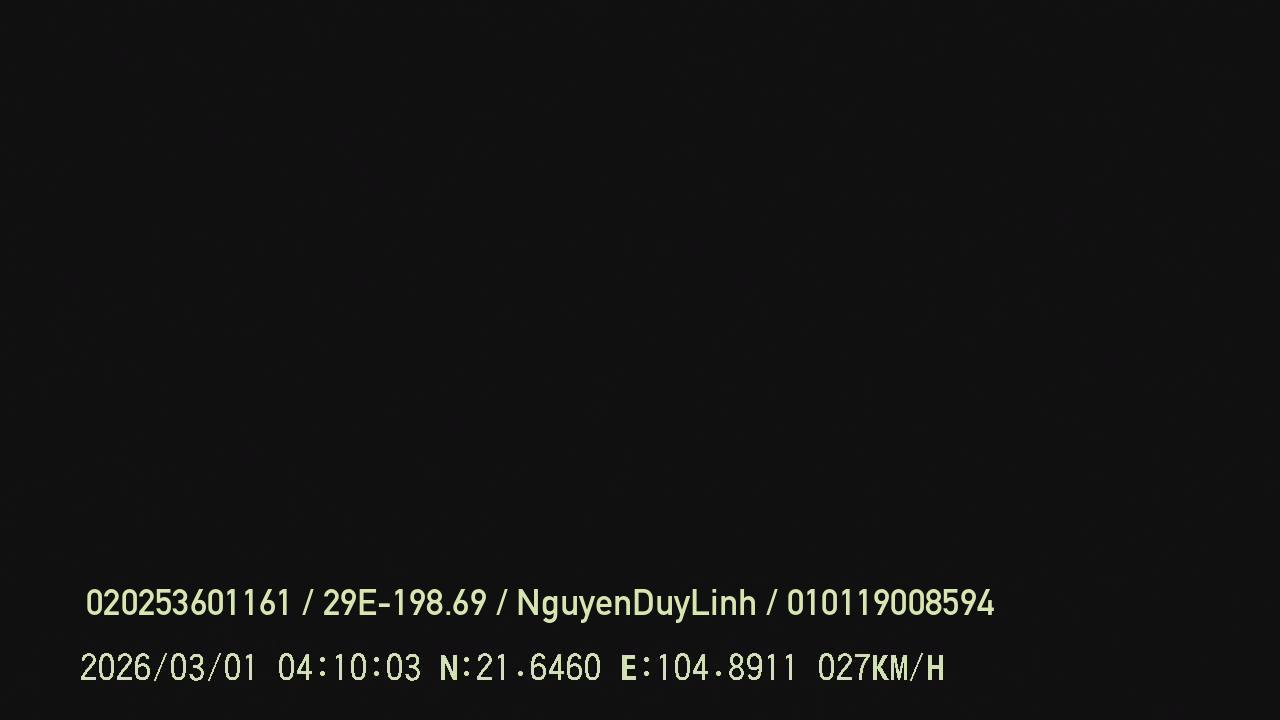
Task: Select the license number 010119008594
Action: click(x=890, y=603)
